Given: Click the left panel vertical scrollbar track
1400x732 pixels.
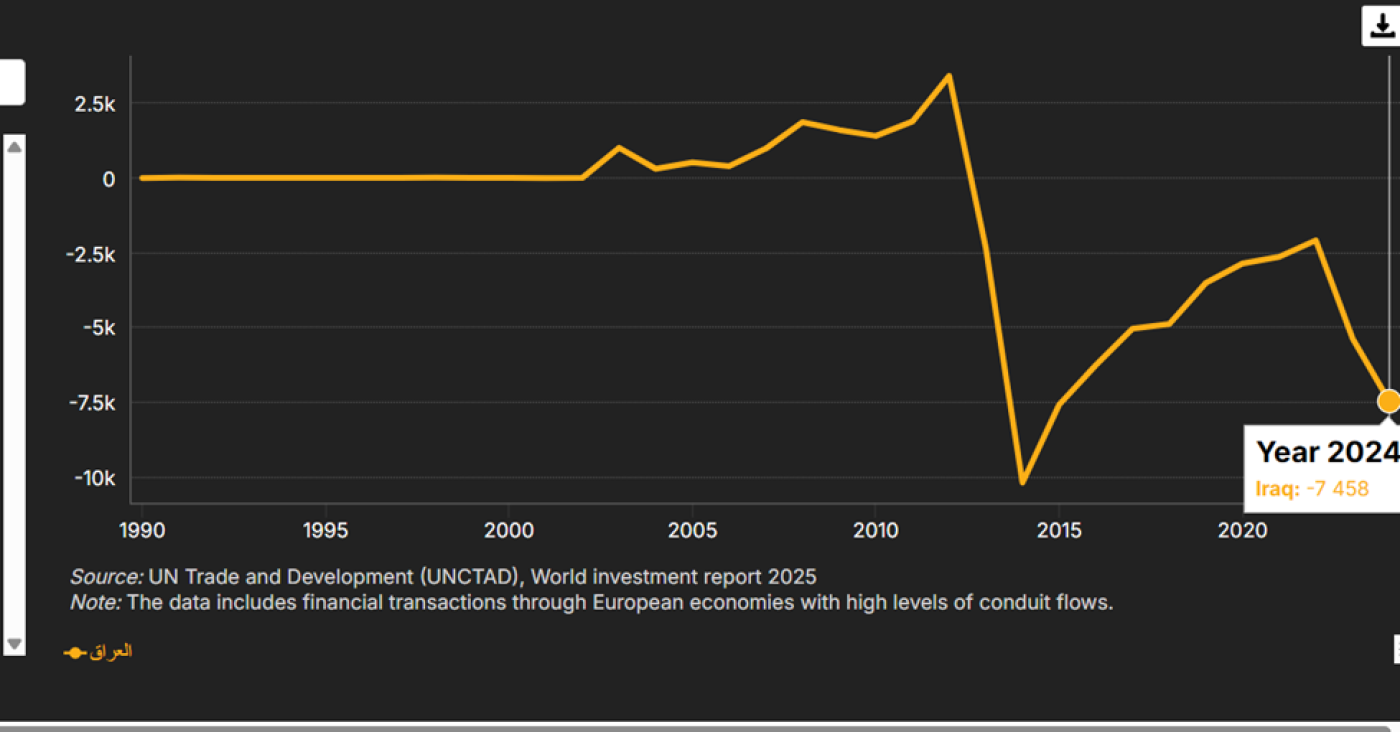Looking at the screenshot, I should point(14,400).
